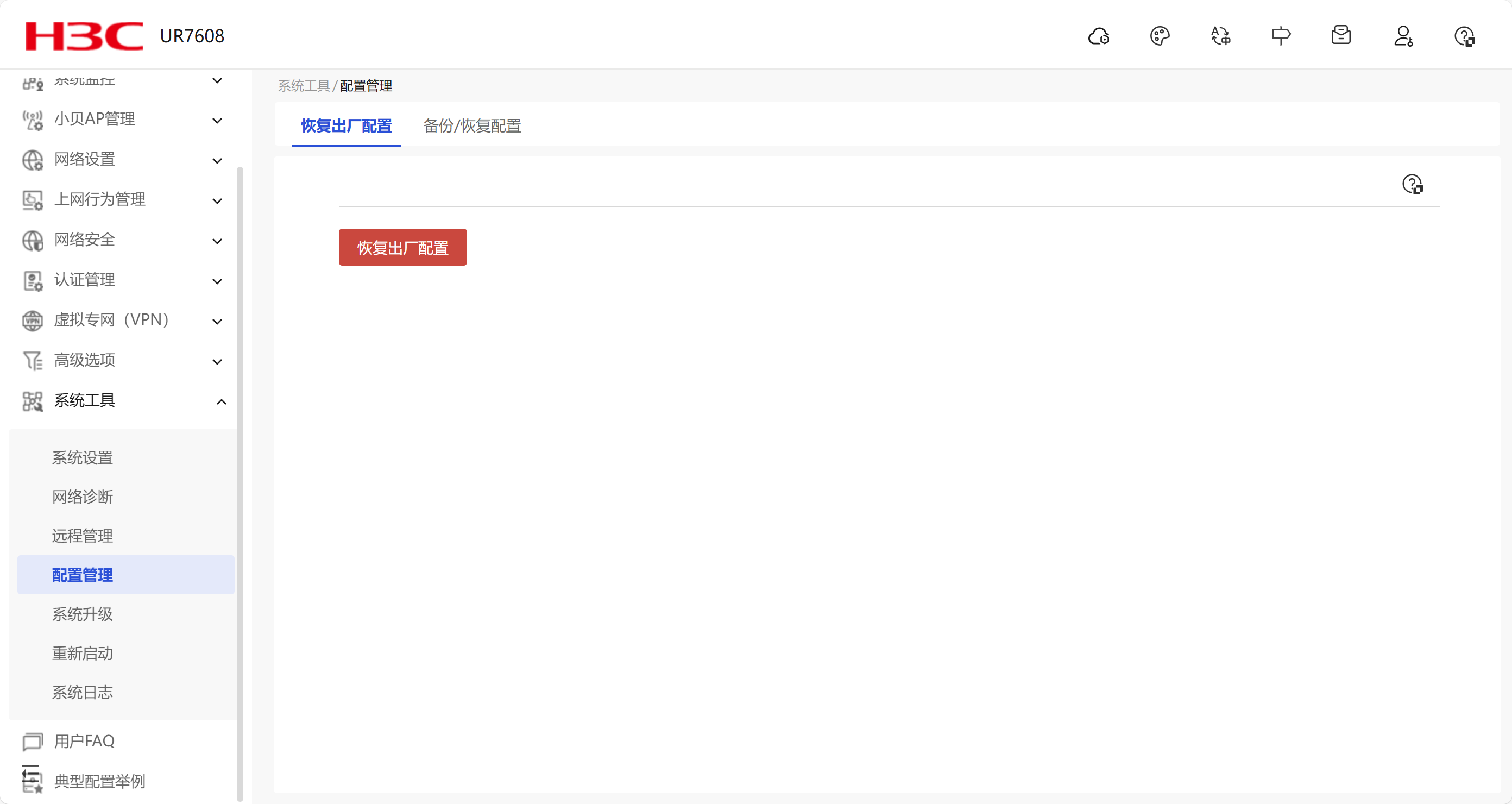Open 网络诊断 in the sidebar submenu
The image size is (1512, 804).
click(82, 497)
